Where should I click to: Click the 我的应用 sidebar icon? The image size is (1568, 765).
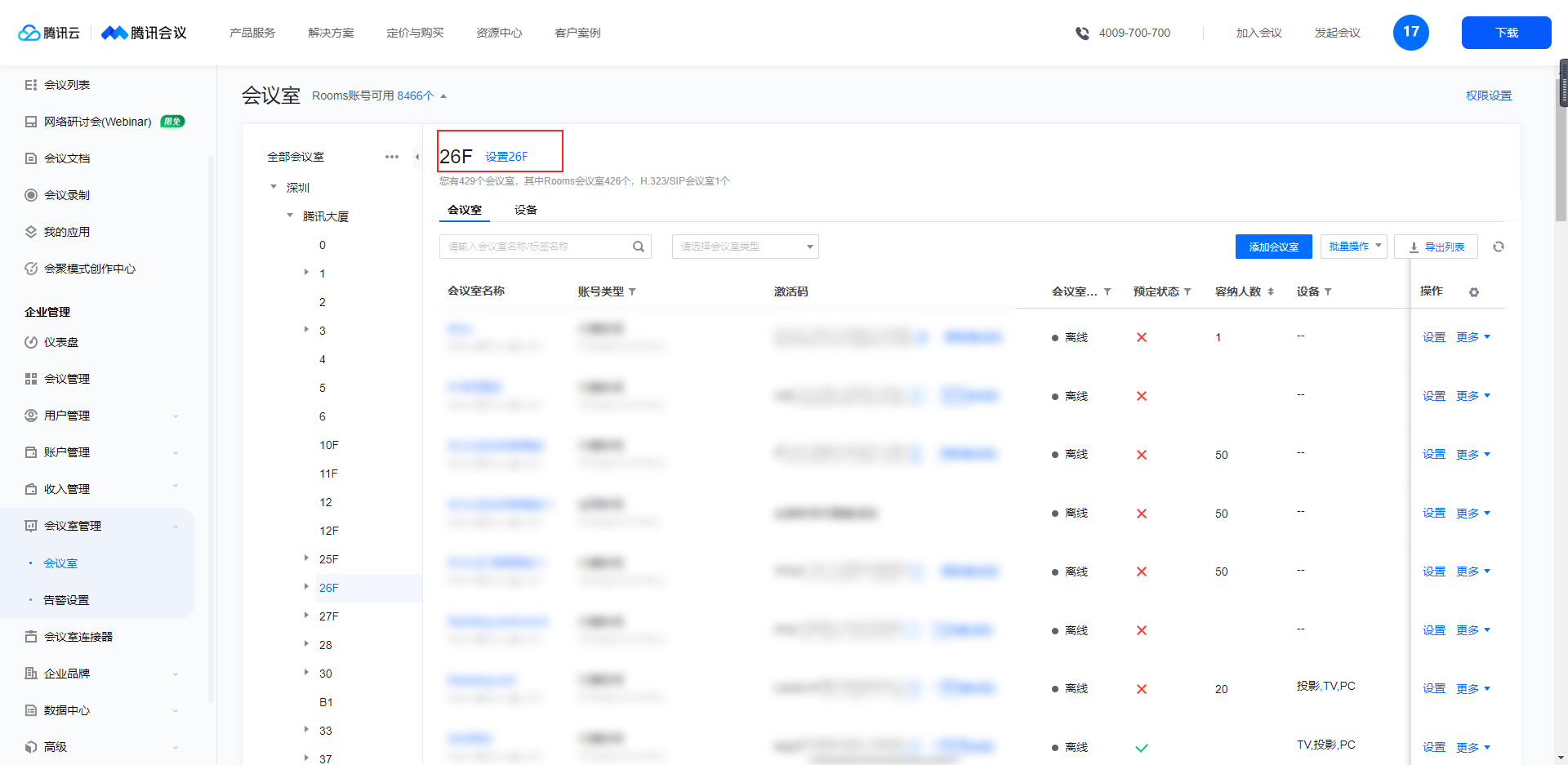[x=31, y=232]
